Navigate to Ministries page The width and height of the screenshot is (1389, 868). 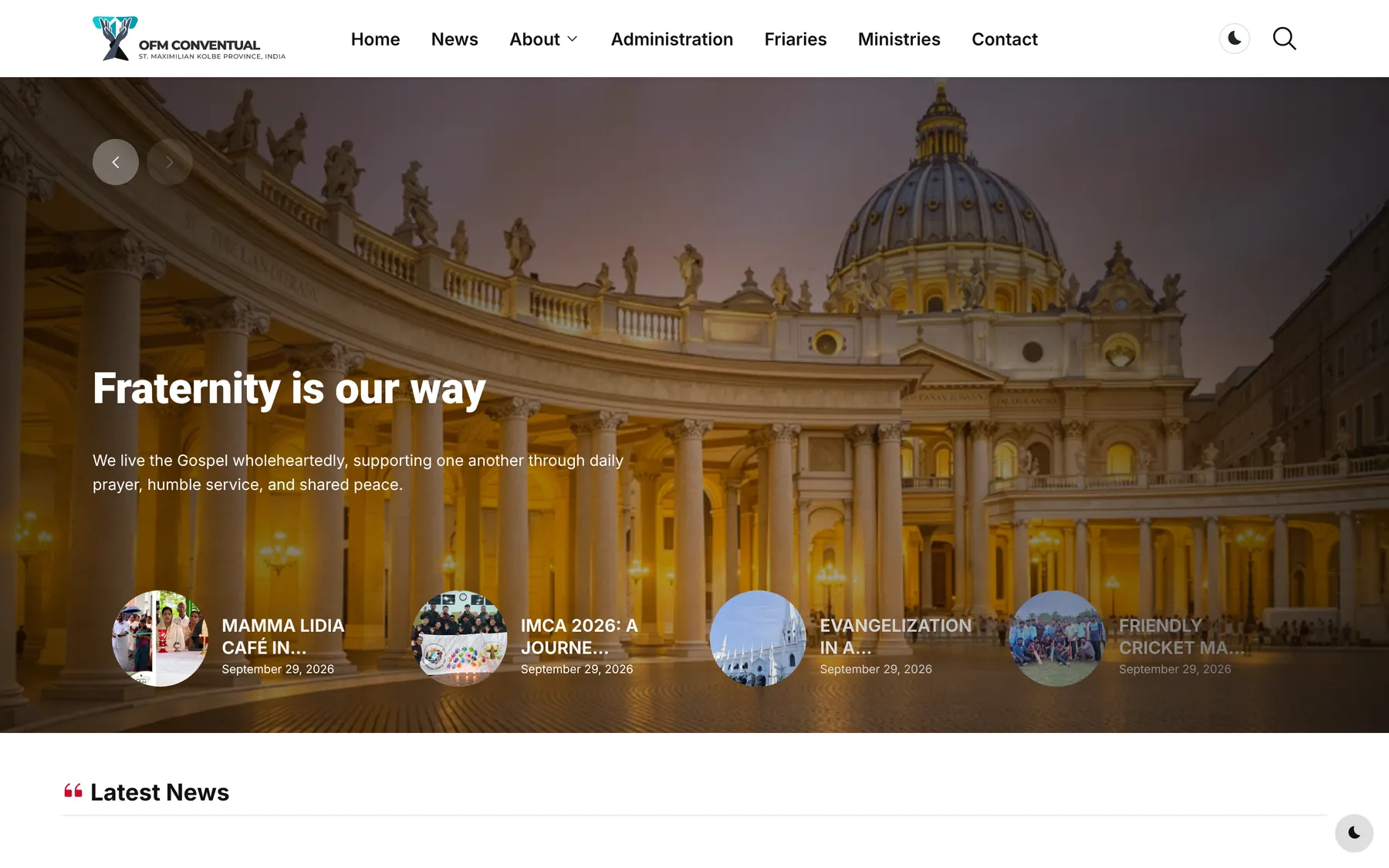click(x=899, y=39)
